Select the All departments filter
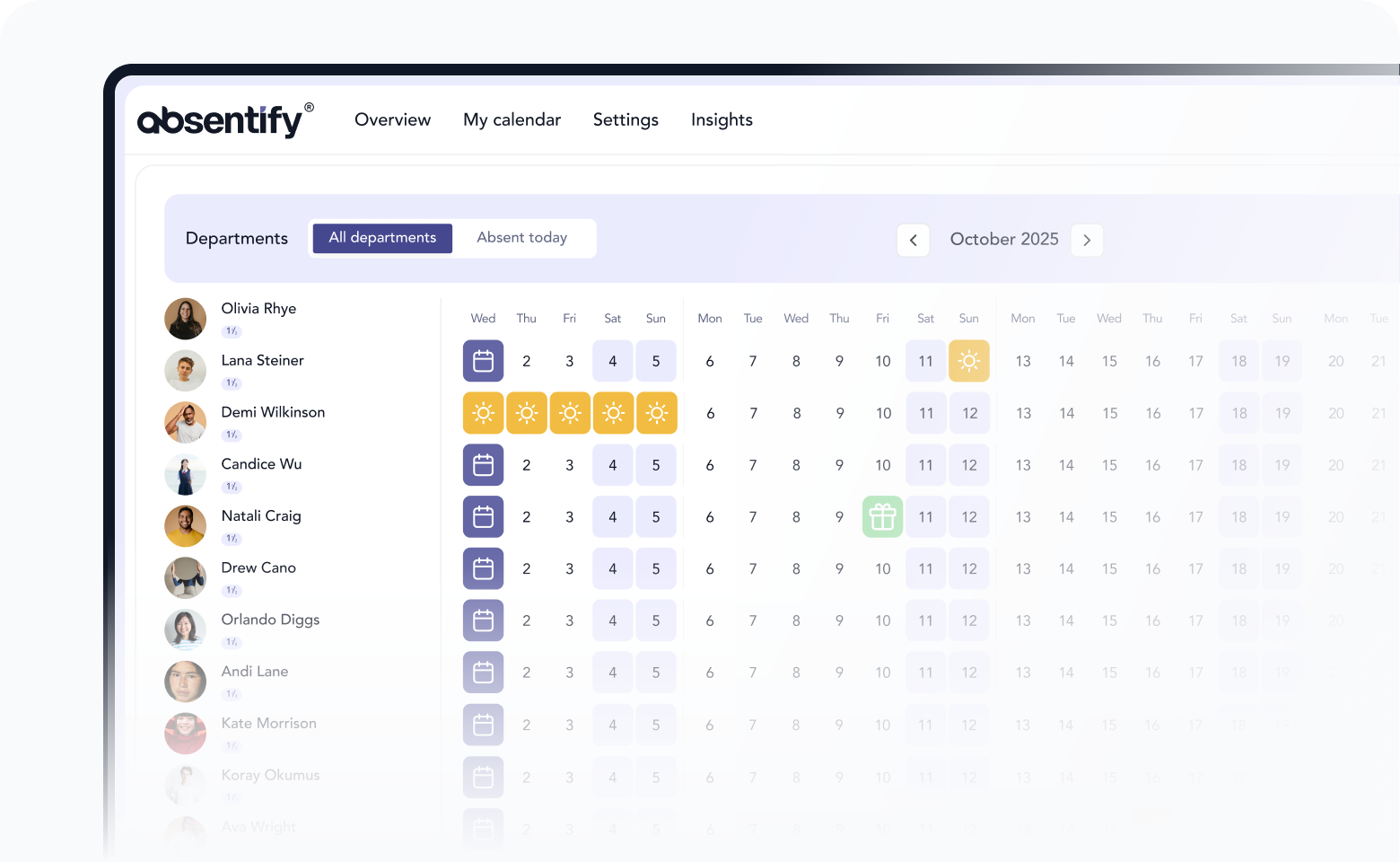The image size is (1400, 862). [x=381, y=237]
